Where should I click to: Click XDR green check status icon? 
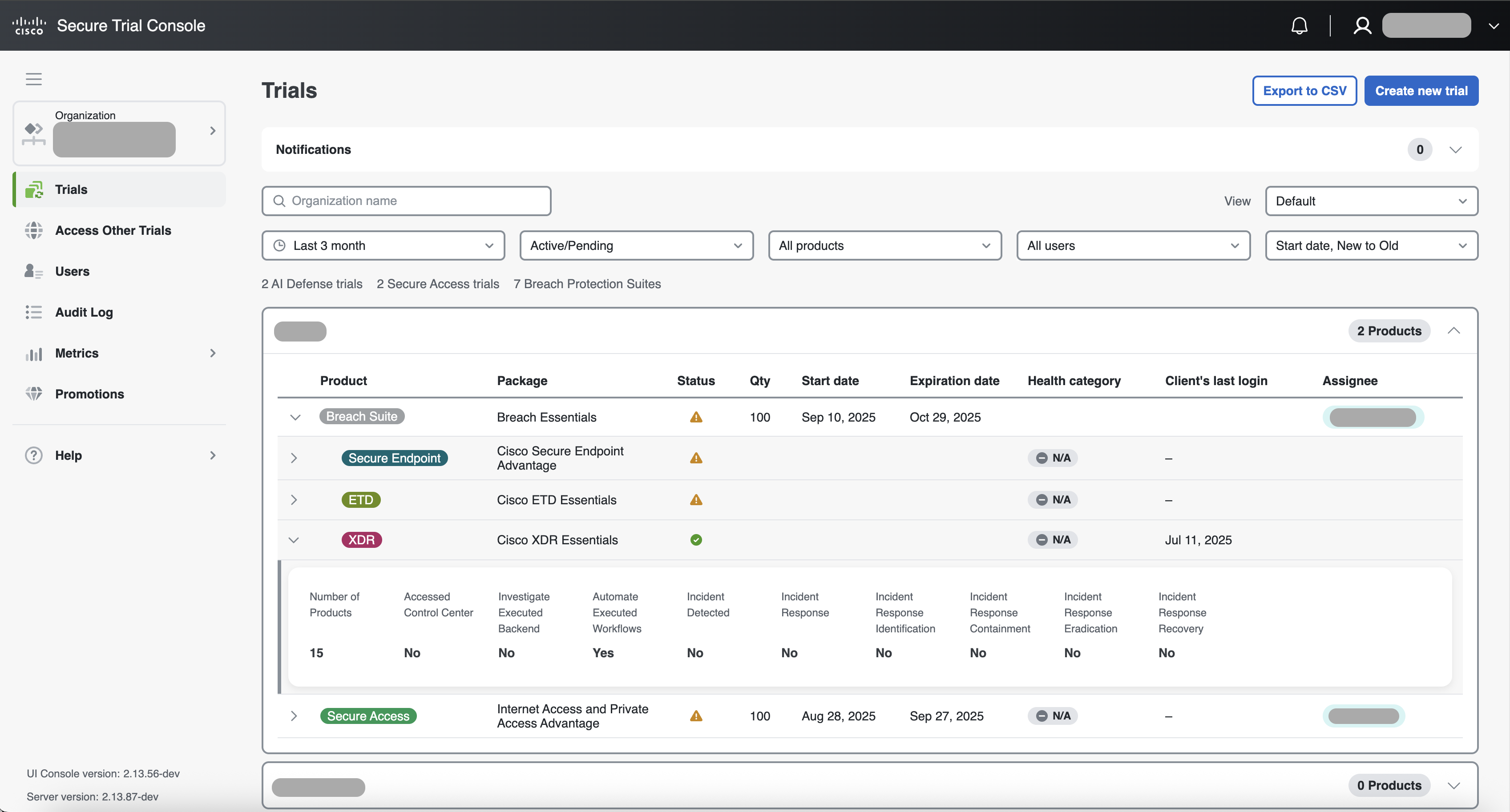click(696, 540)
